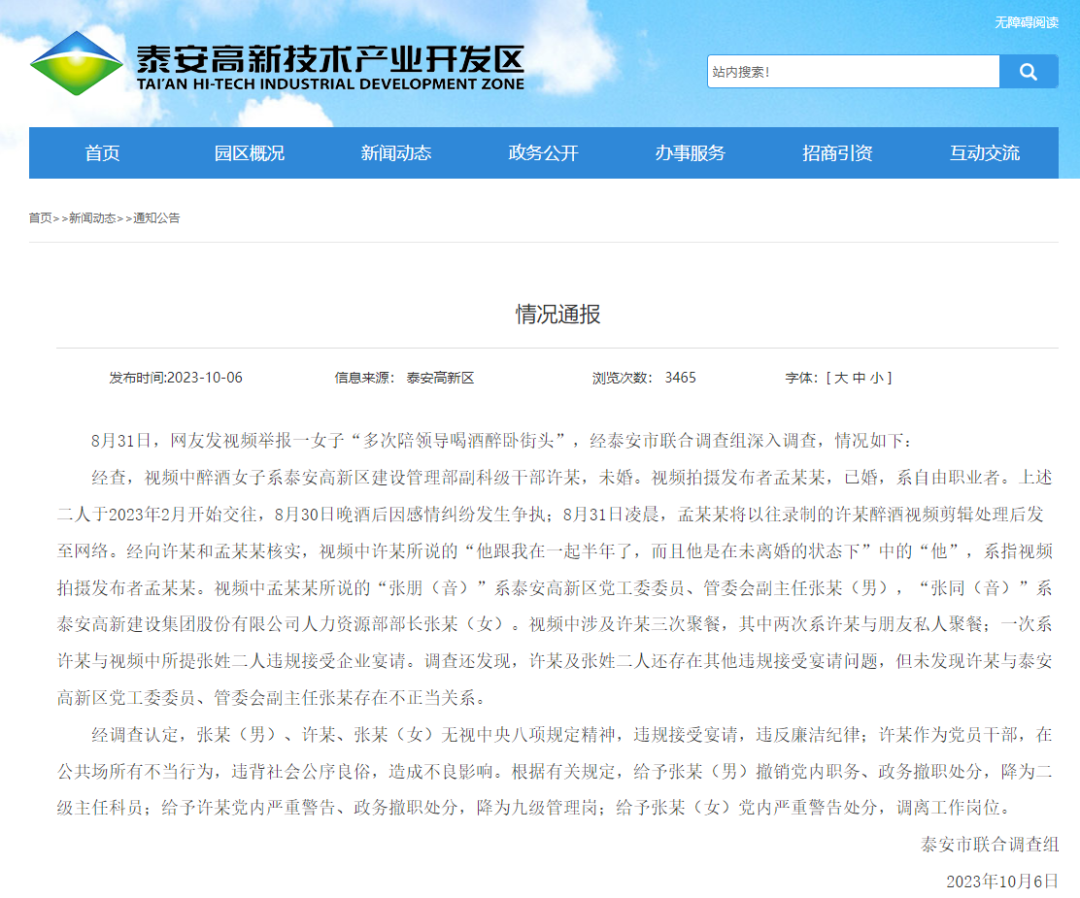Click the site search input field

(x=852, y=72)
